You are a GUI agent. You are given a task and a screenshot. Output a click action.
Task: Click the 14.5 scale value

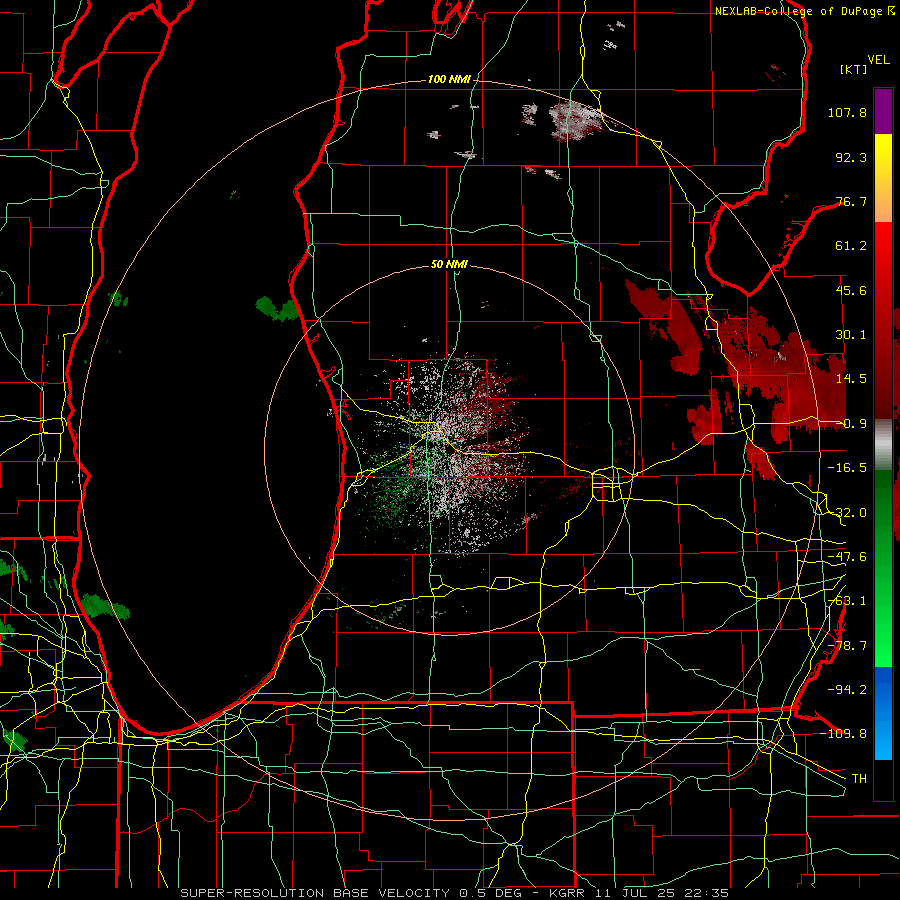pos(851,379)
